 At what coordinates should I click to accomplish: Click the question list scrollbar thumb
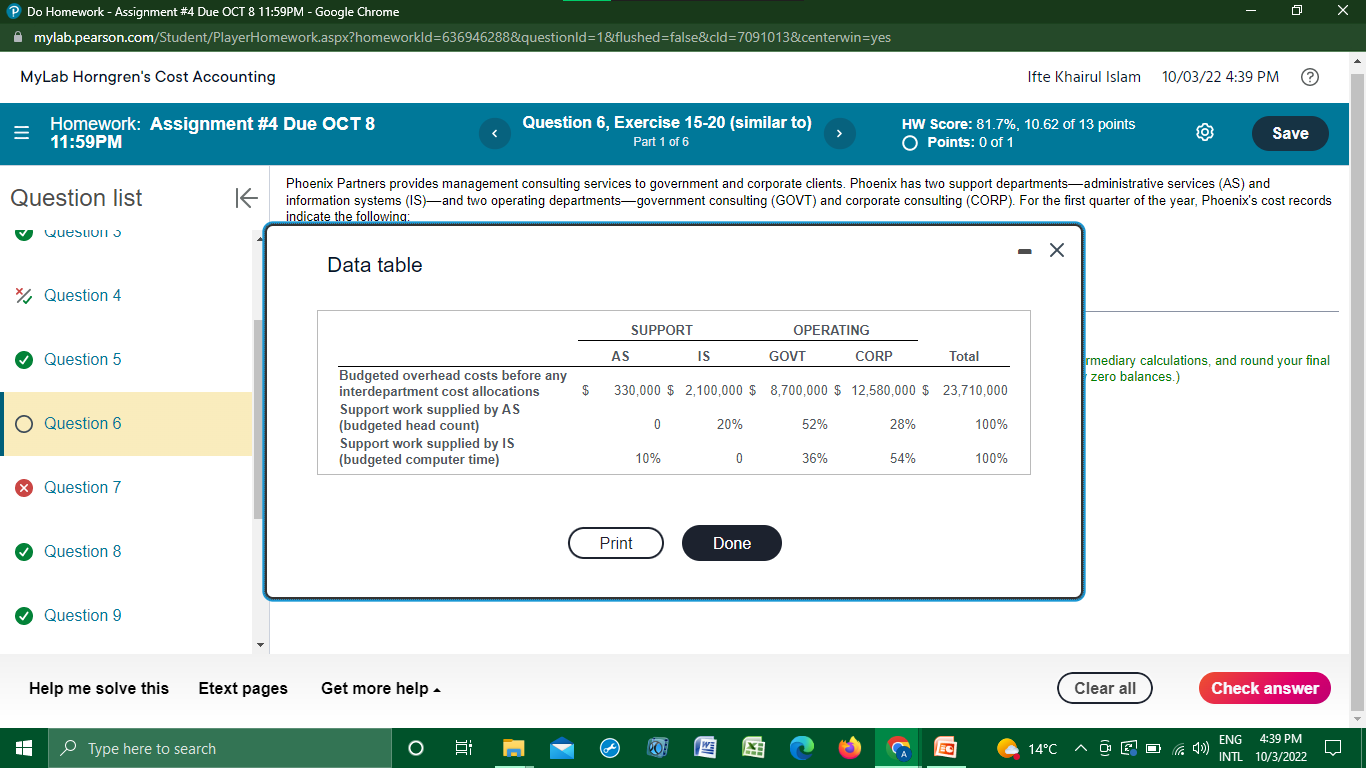pyautogui.click(x=258, y=420)
